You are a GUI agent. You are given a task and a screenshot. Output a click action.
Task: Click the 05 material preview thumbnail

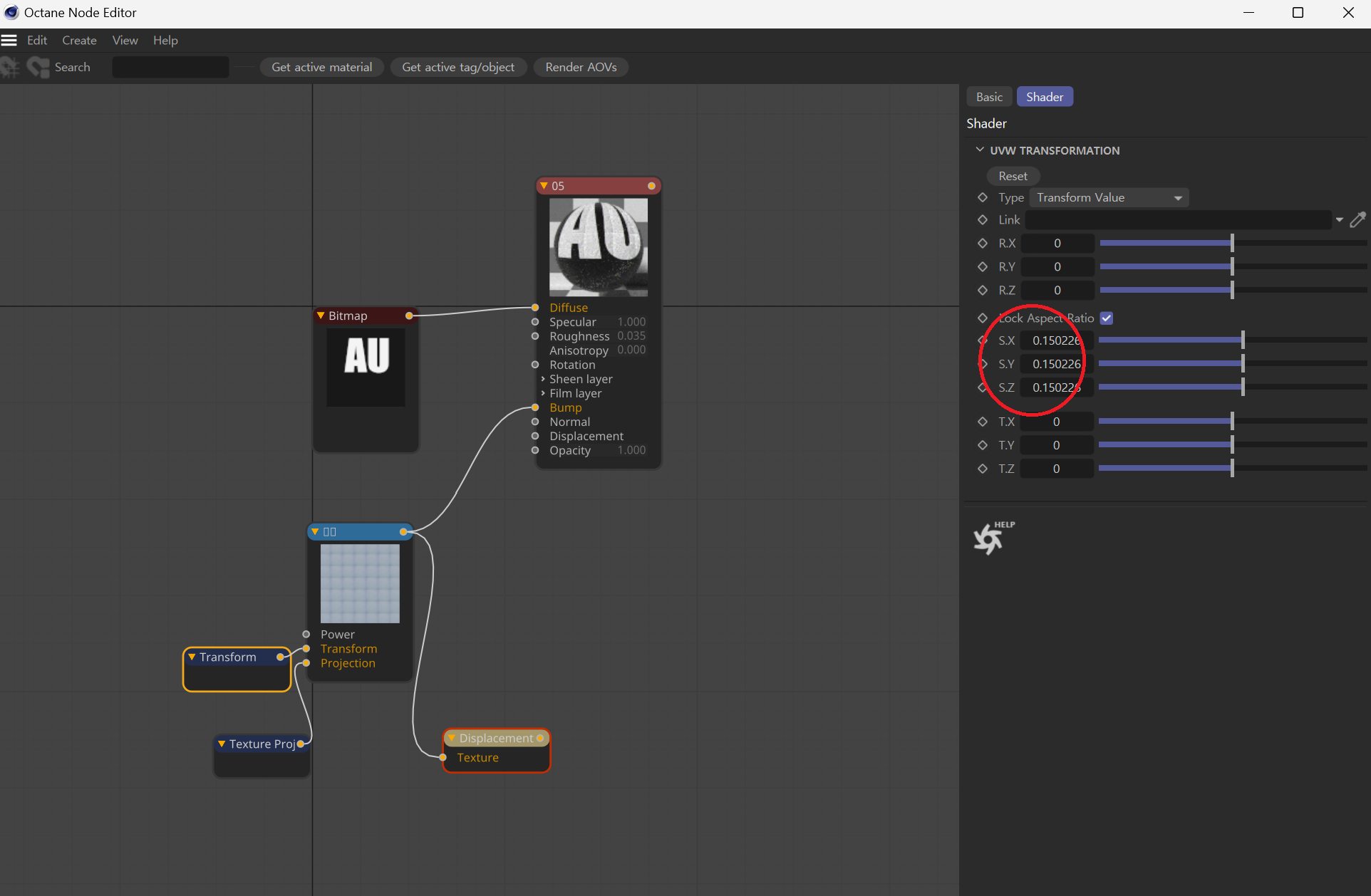[599, 247]
